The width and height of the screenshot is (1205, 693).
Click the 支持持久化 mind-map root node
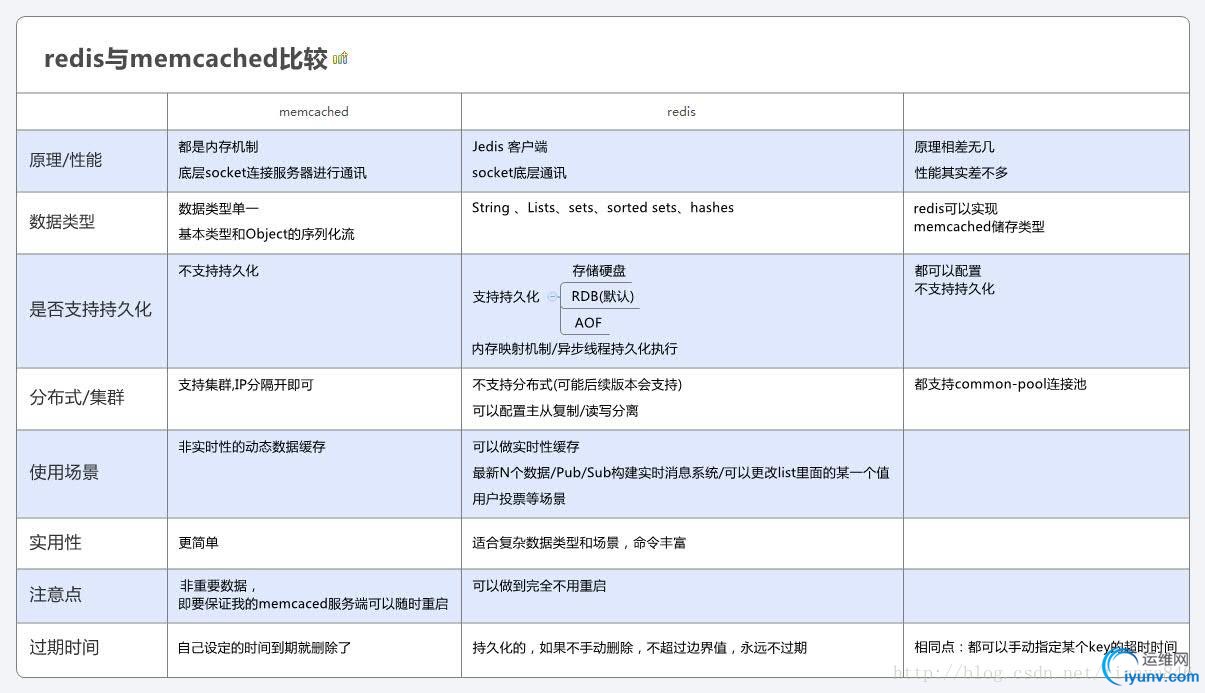point(506,297)
